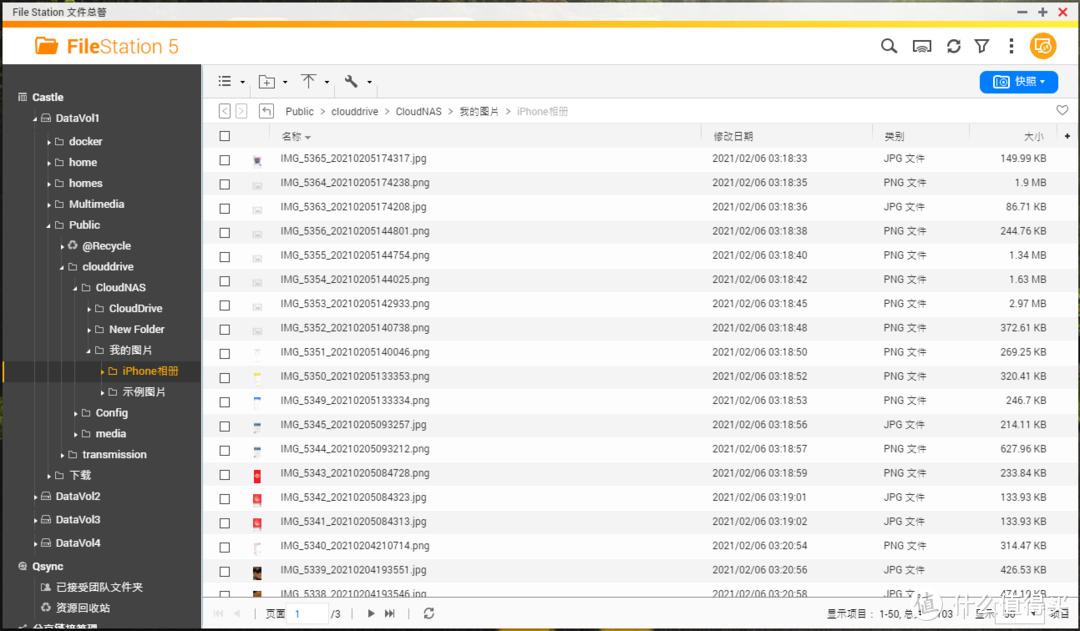This screenshot has height=631, width=1080.
Task: Jump to the last page with the skip-forward control
Action: click(389, 613)
